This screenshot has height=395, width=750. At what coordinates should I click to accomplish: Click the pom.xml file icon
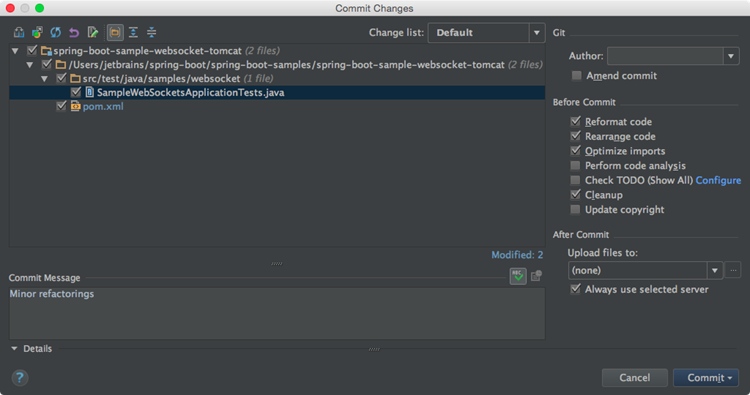pyautogui.click(x=76, y=106)
